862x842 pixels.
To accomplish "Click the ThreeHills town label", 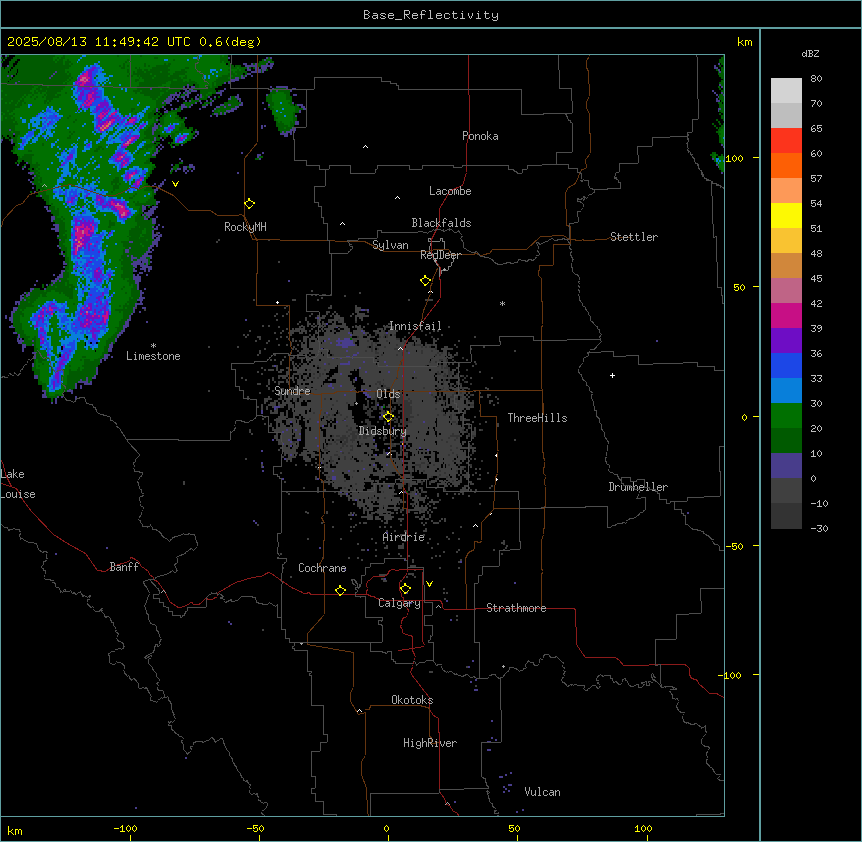I will tap(538, 418).
